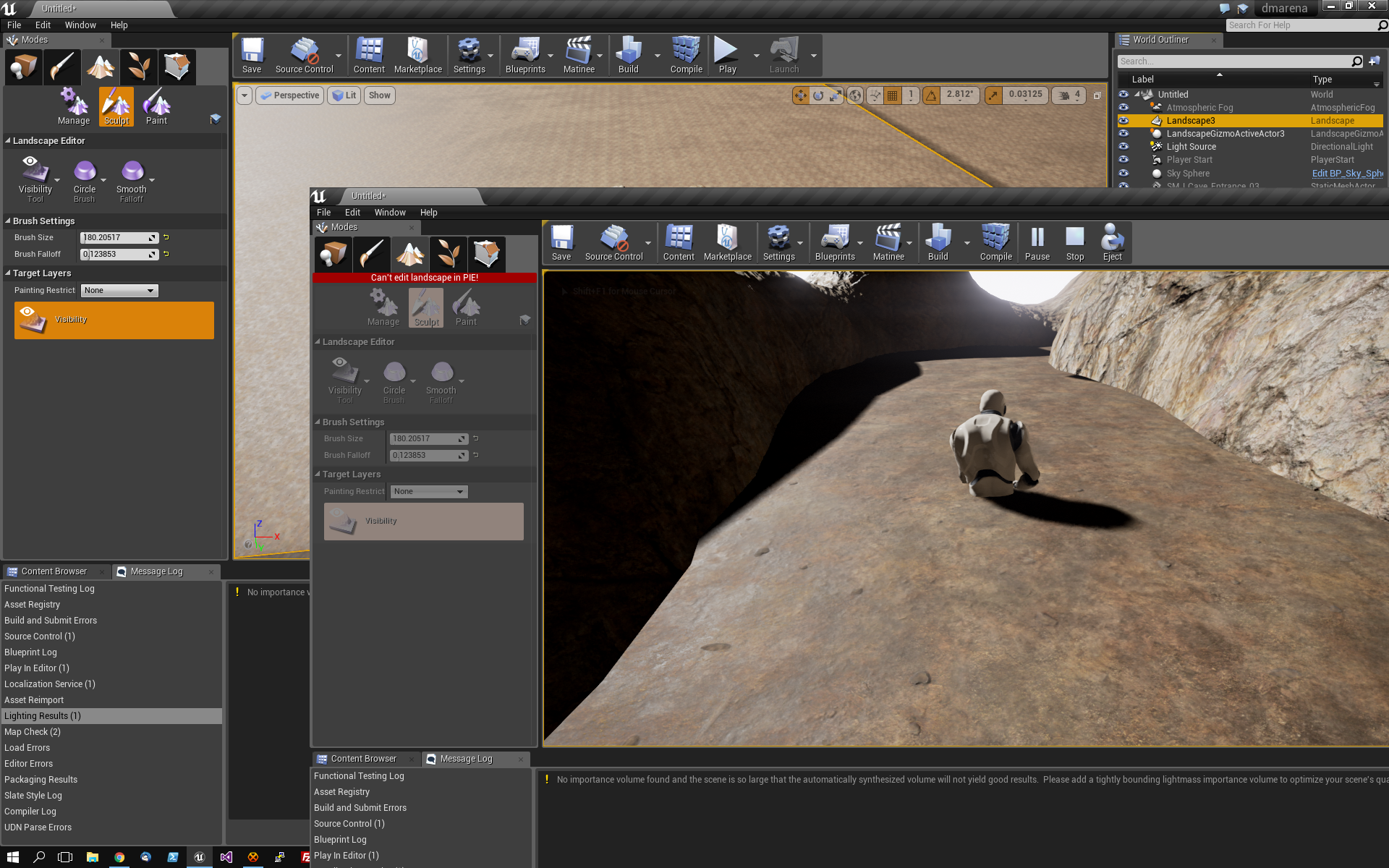Click Blueprints icon in front window toolbar
The width and height of the screenshot is (1389, 868).
coord(835,243)
